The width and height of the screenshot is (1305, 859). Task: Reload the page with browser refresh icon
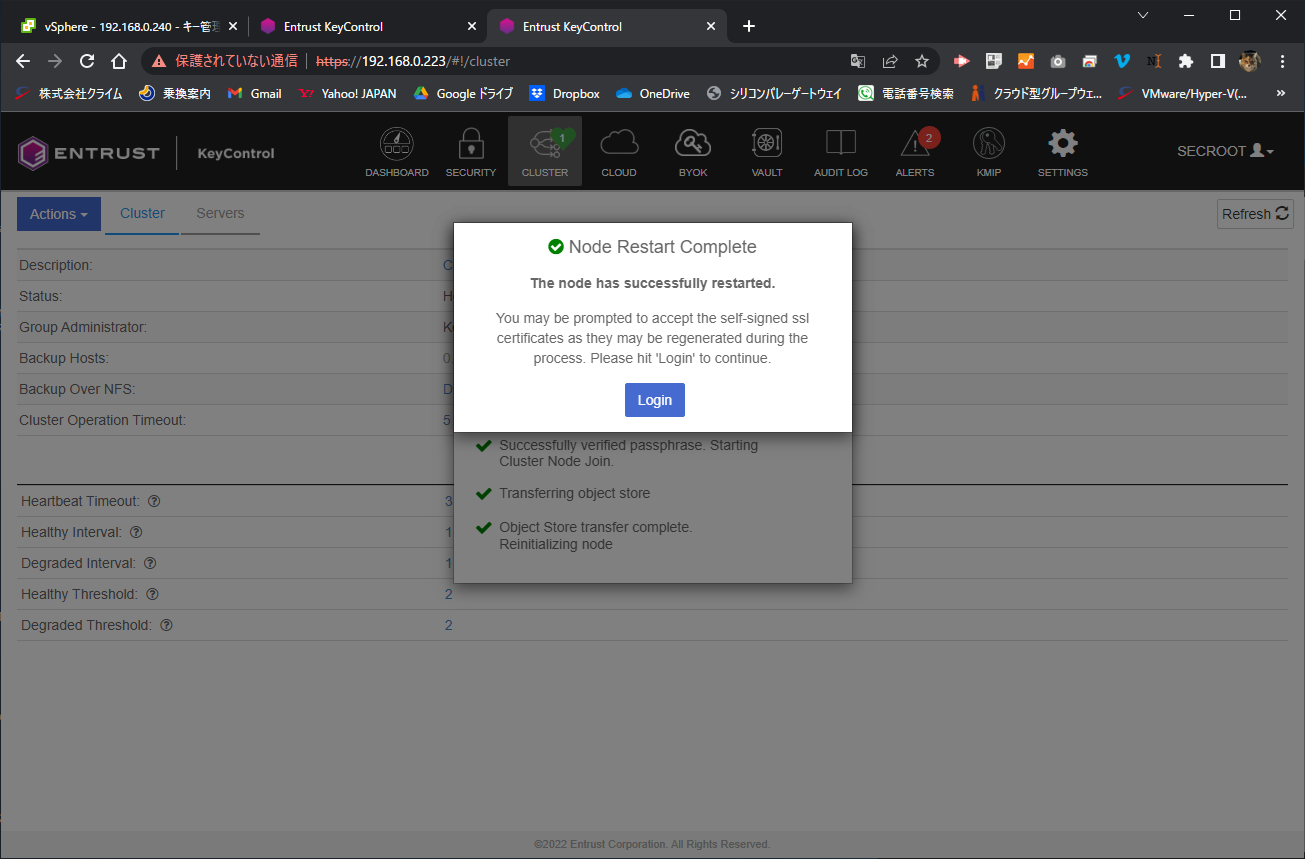coord(87,61)
